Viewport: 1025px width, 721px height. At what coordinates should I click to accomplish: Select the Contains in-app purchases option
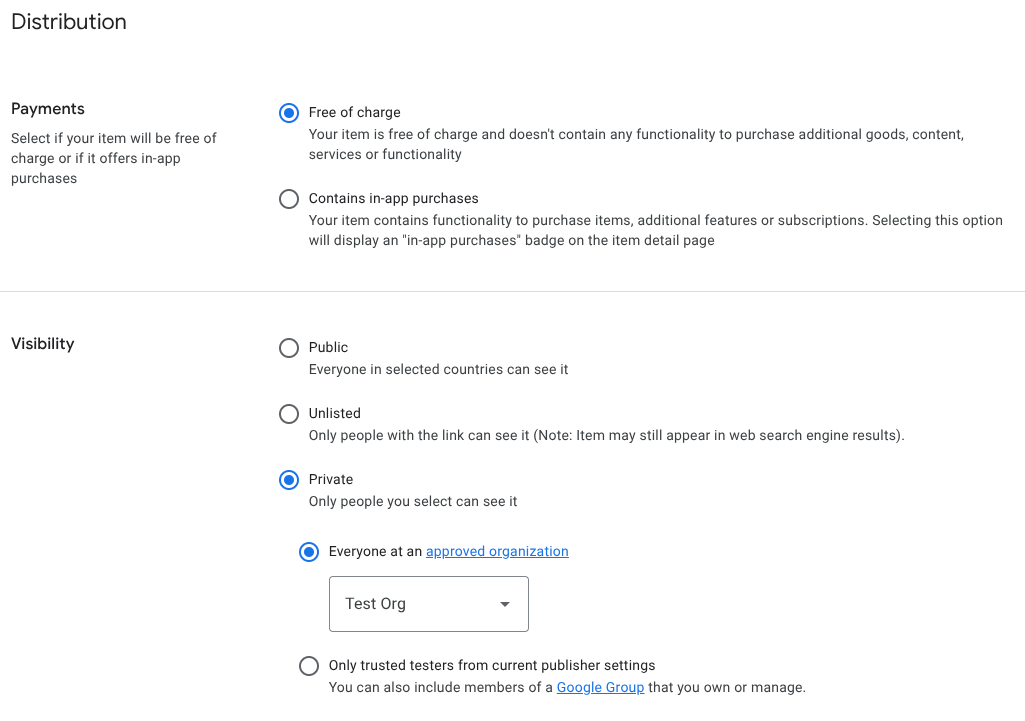pos(288,199)
